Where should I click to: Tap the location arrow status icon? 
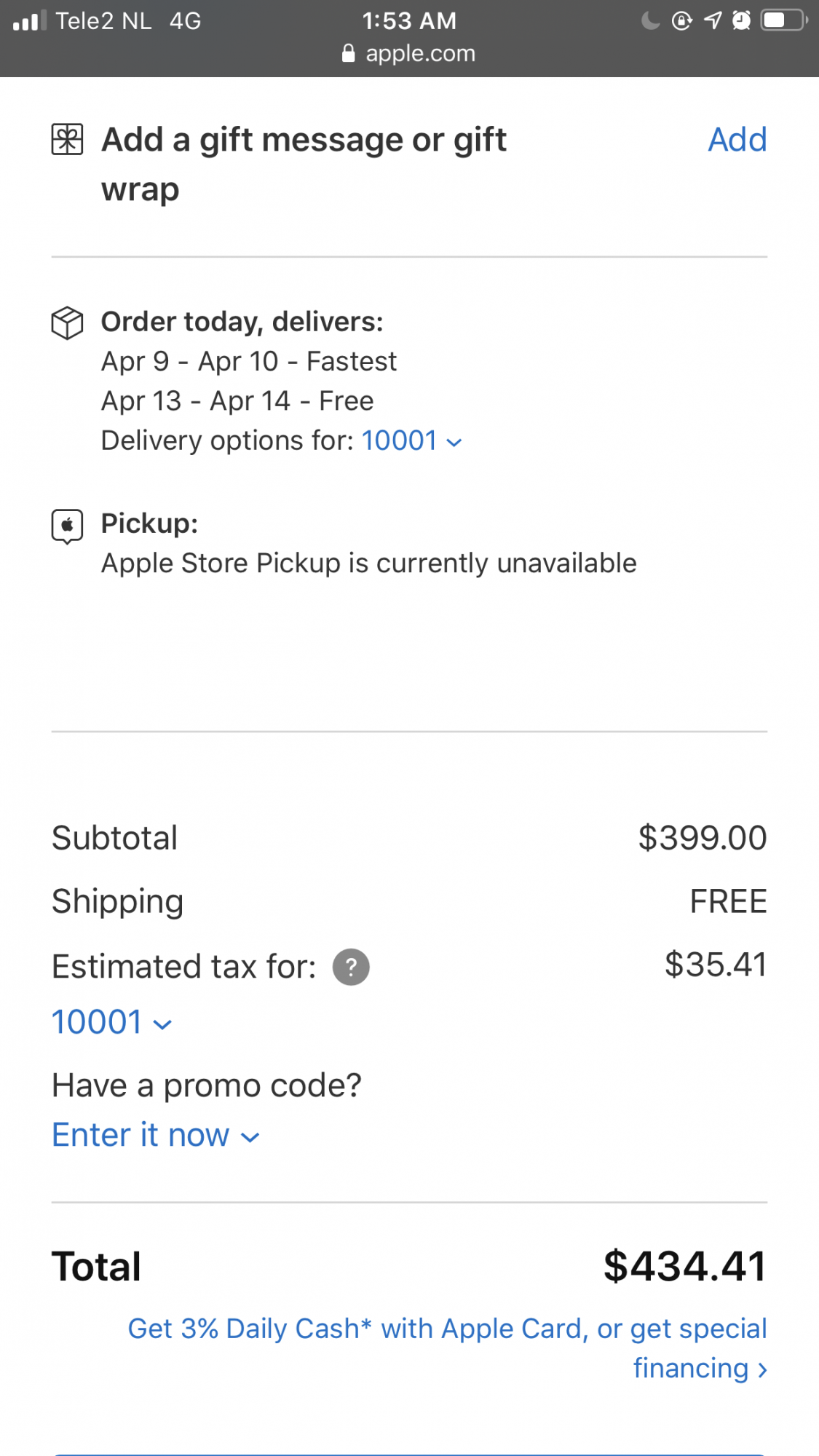click(x=713, y=20)
